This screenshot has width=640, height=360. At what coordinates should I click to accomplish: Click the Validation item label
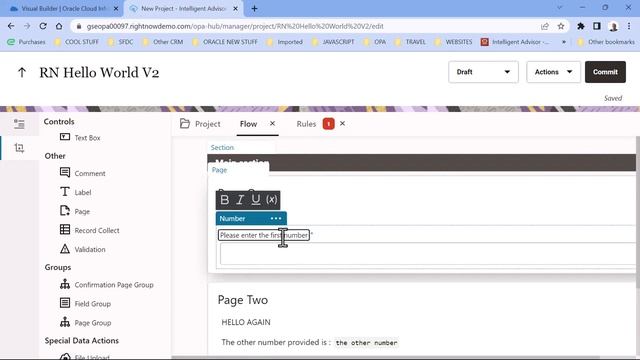[90, 249]
